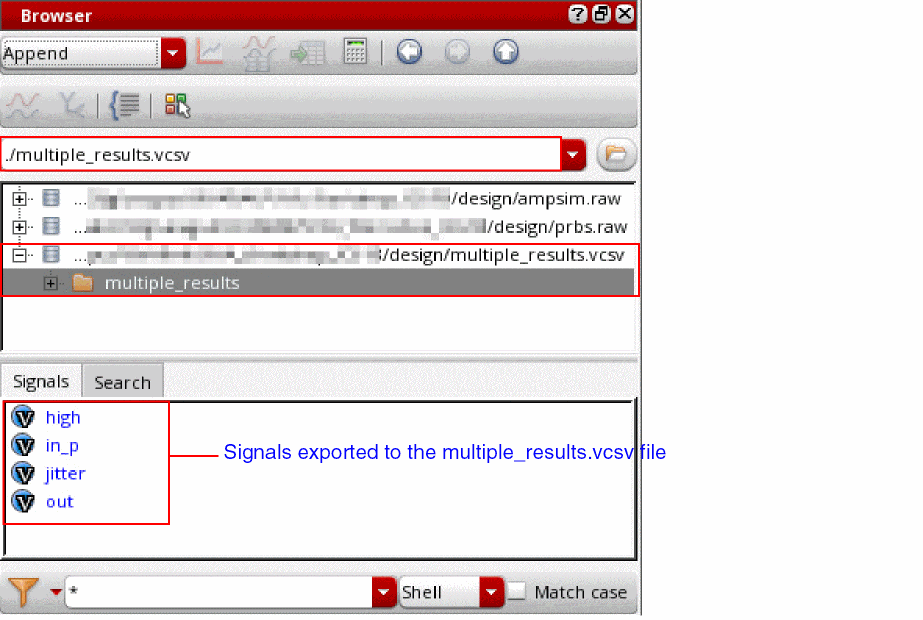Screen dimensions: 923x620
Task: Open the Append mode dropdown arrow
Action: coord(174,53)
